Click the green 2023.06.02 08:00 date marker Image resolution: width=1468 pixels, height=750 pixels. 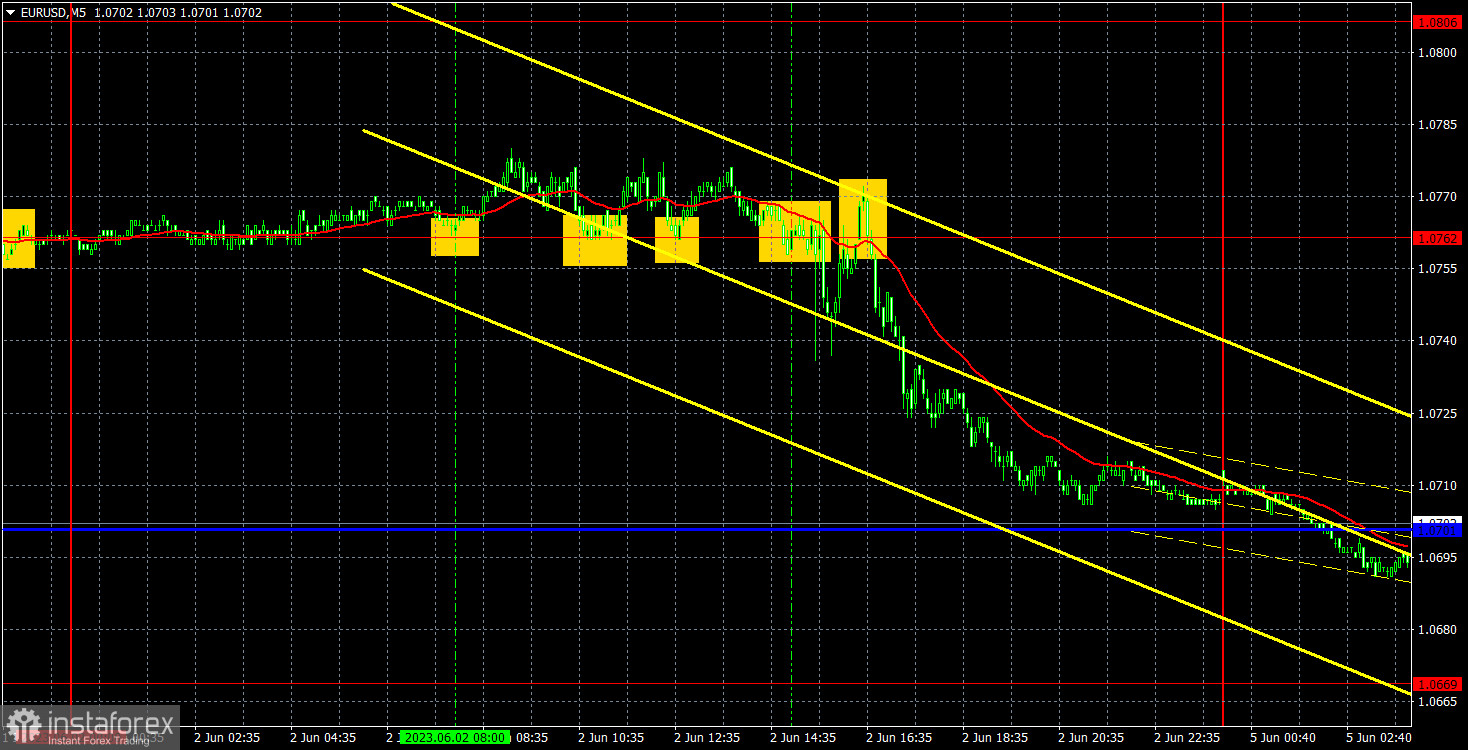454,737
